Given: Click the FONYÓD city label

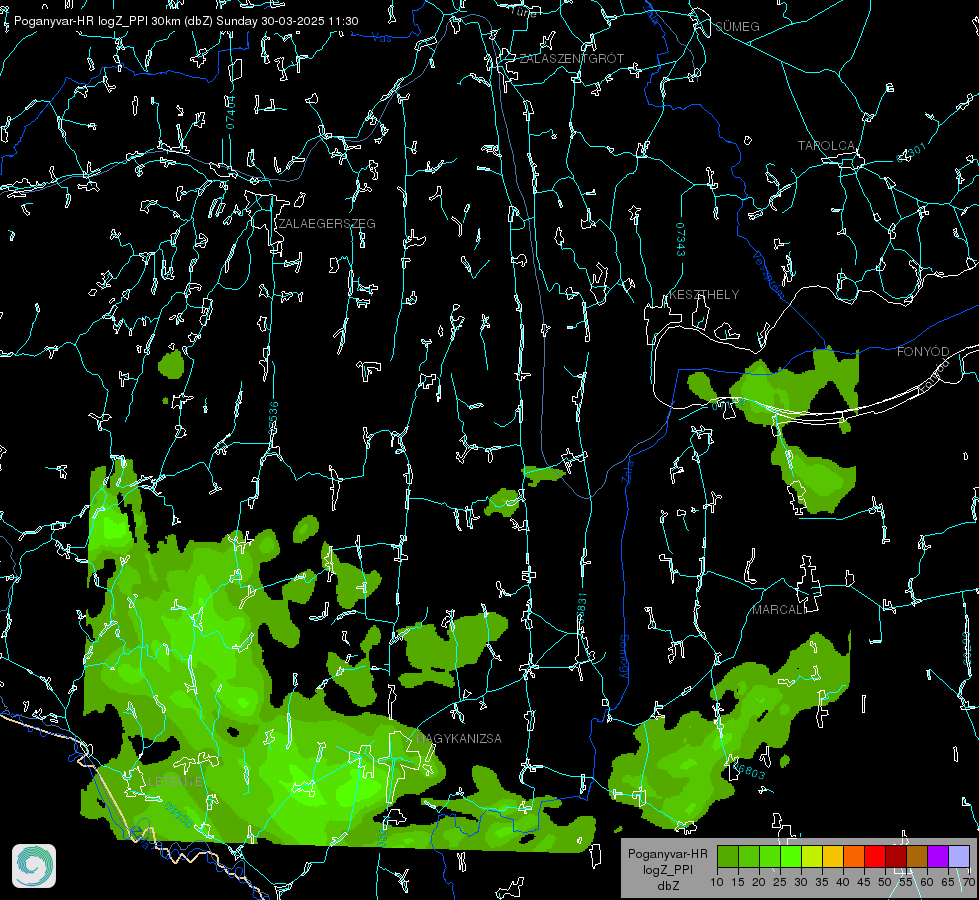Looking at the screenshot, I should point(923,352).
